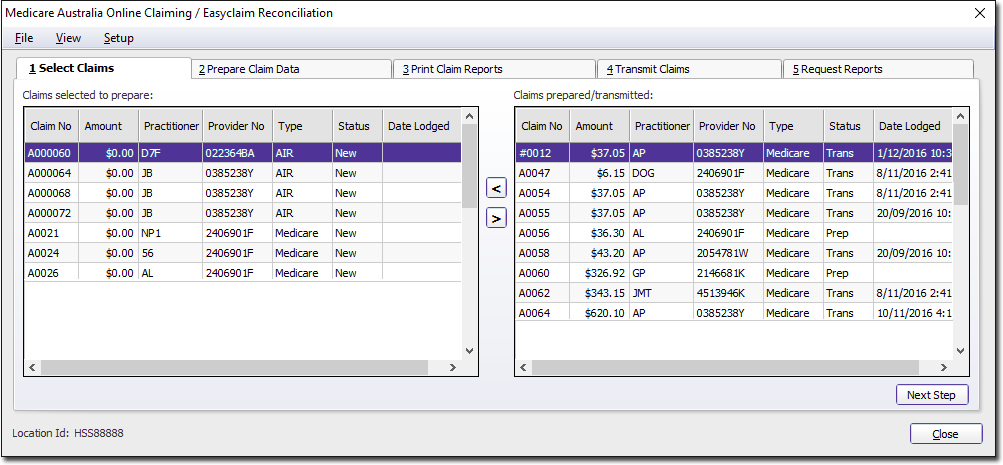Click the Next Step button
The height and width of the screenshot is (465, 1003).
coord(932,395)
